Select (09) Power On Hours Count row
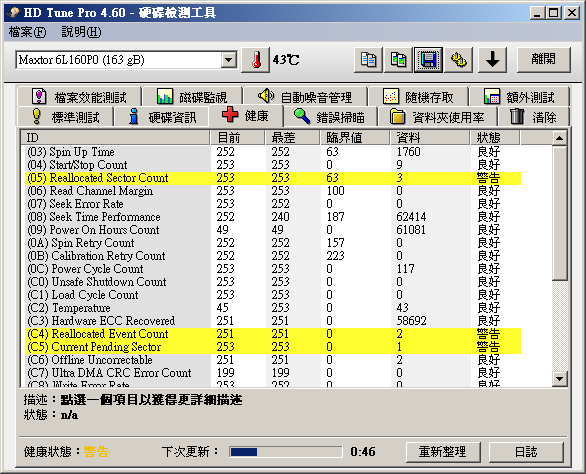This screenshot has width=586, height=474. coord(274,230)
